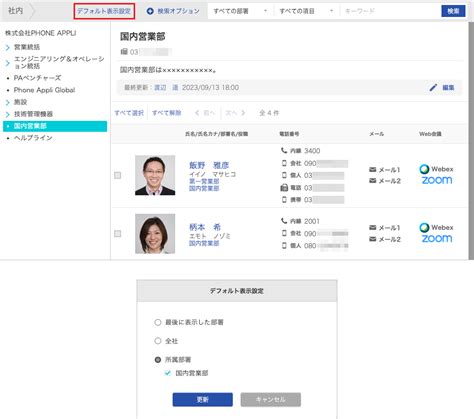The image size is (474, 419).
Task: Select PAベンチャーズ in department tree
Action: click(37, 78)
